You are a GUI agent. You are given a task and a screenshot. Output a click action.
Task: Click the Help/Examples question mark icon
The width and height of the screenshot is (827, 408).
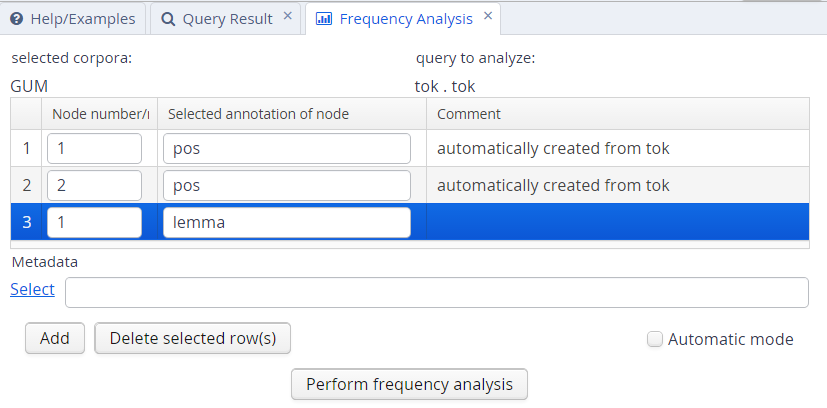pos(17,19)
